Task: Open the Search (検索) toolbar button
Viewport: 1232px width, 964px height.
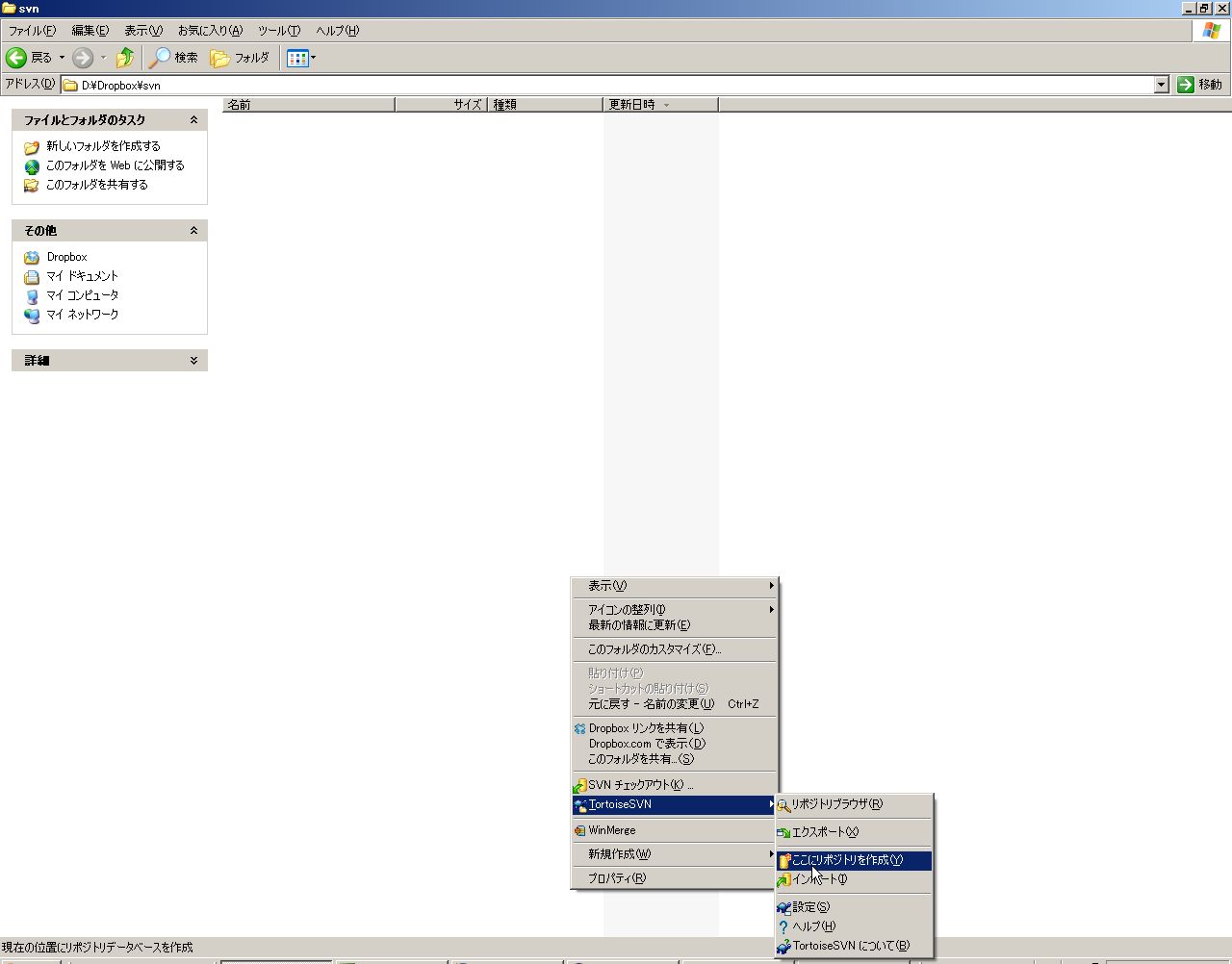Action: point(173,58)
